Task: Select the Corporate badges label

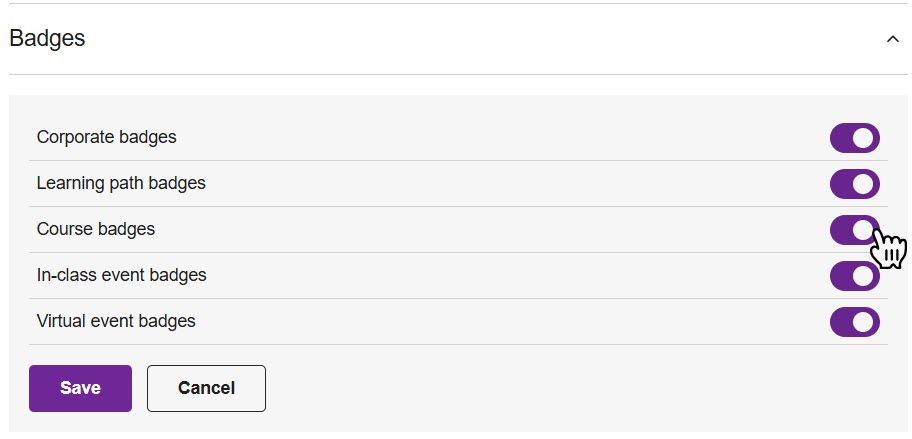Action: [x=106, y=138]
